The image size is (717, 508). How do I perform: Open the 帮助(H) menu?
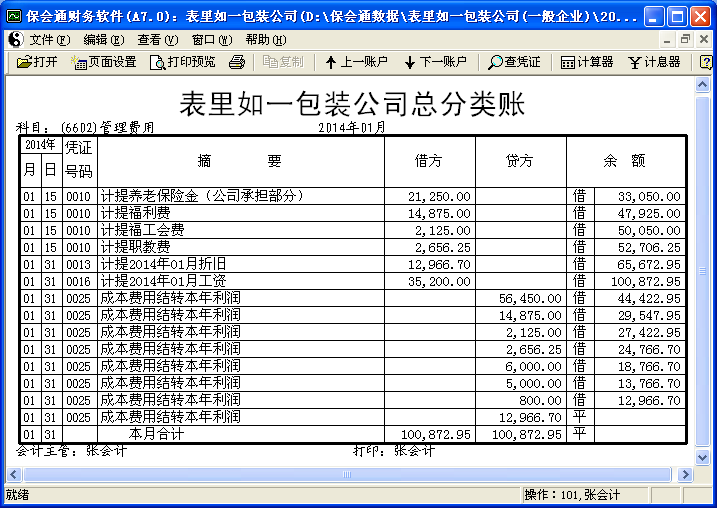click(x=266, y=40)
